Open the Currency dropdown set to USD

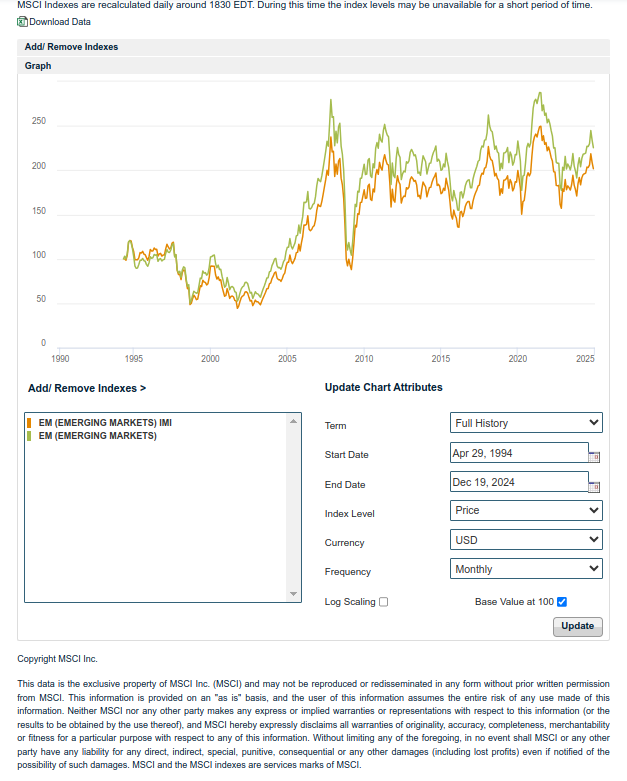click(526, 540)
